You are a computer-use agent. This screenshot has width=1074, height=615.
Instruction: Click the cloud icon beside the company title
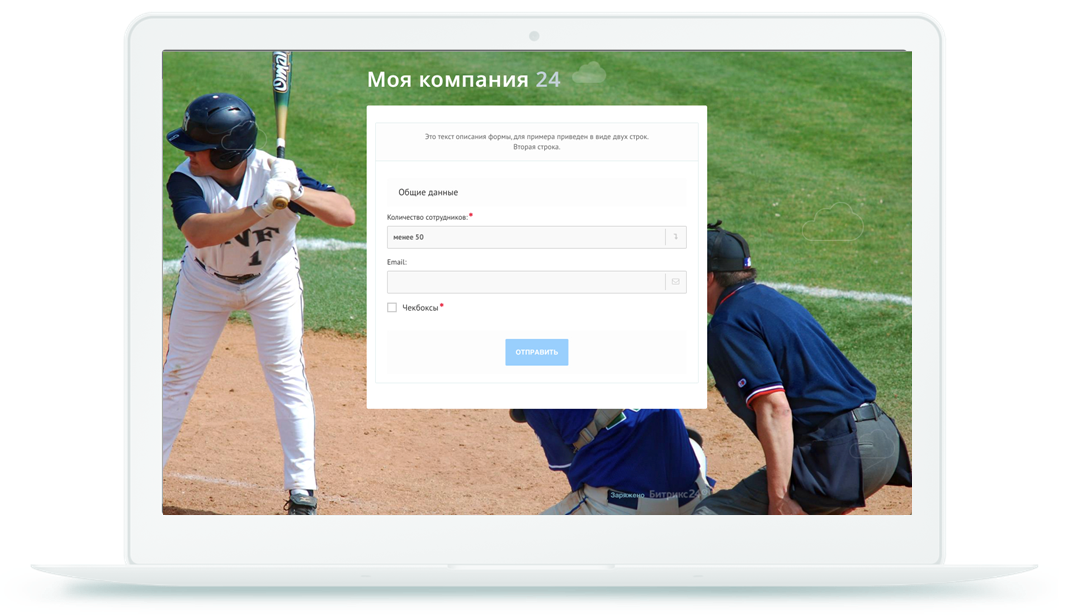click(589, 73)
